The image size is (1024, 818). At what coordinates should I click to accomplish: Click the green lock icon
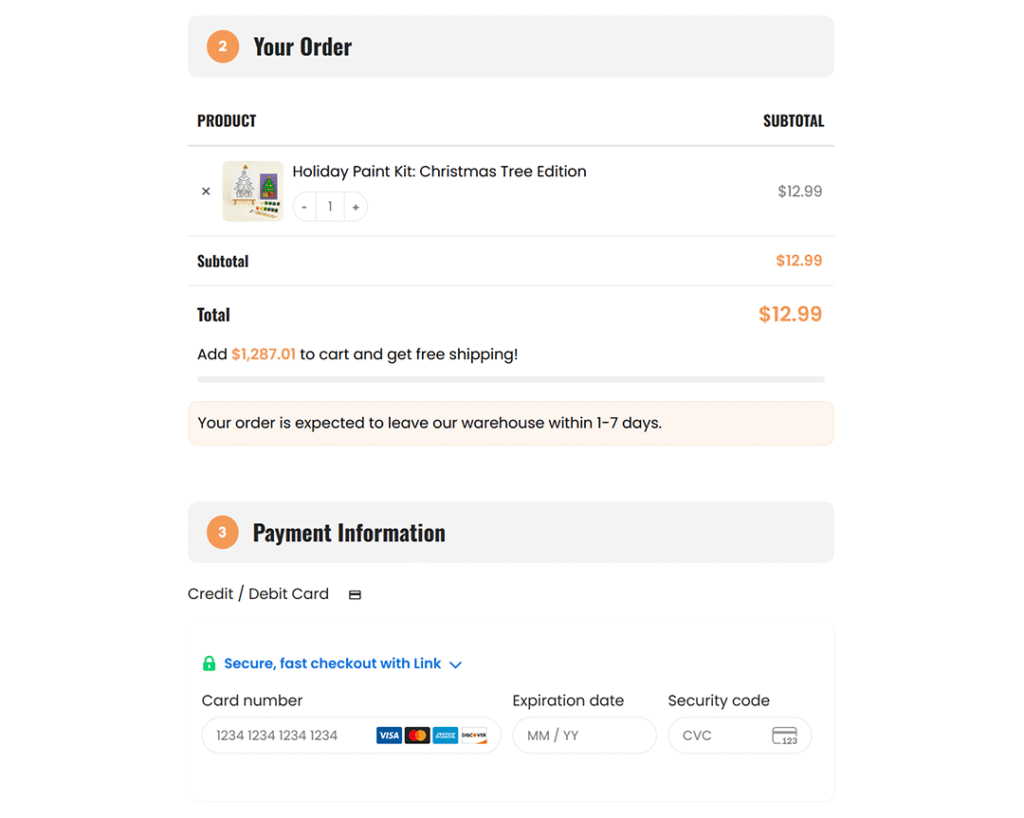click(x=209, y=664)
